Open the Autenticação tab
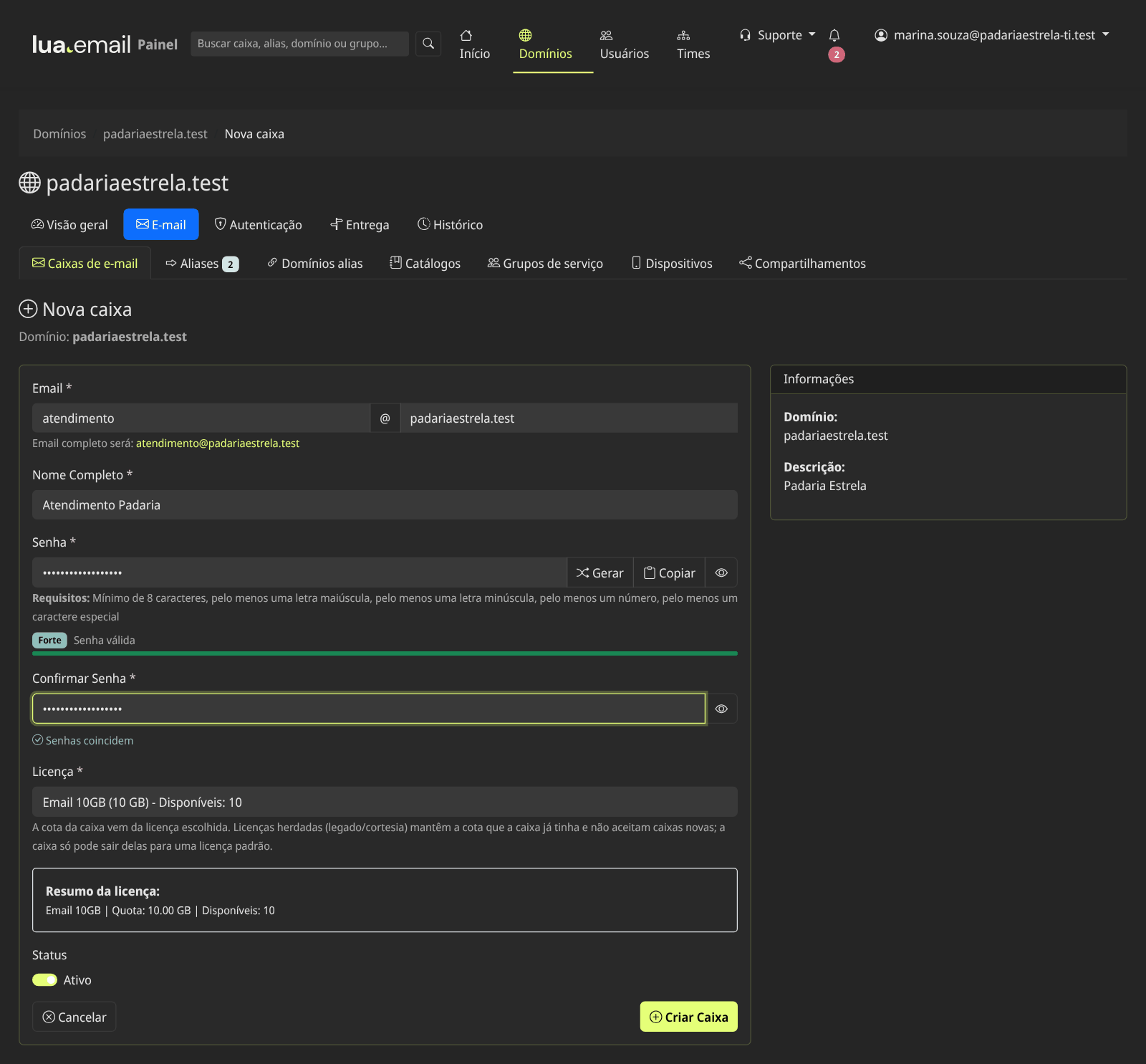 259,224
